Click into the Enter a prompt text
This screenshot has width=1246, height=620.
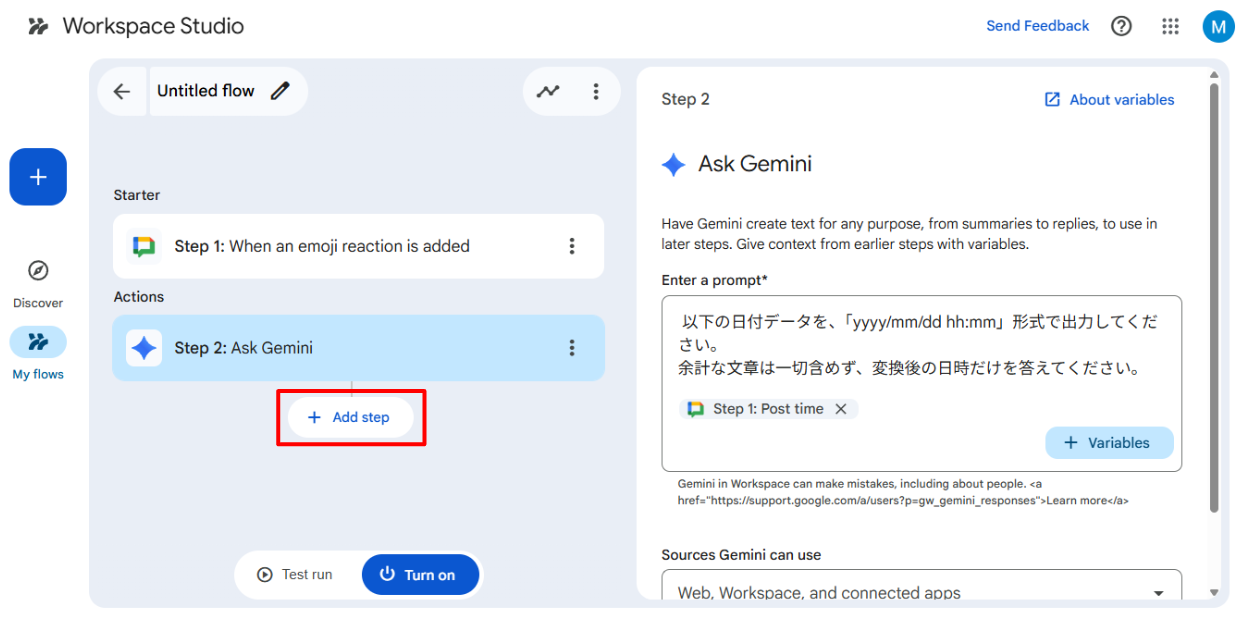click(x=920, y=345)
